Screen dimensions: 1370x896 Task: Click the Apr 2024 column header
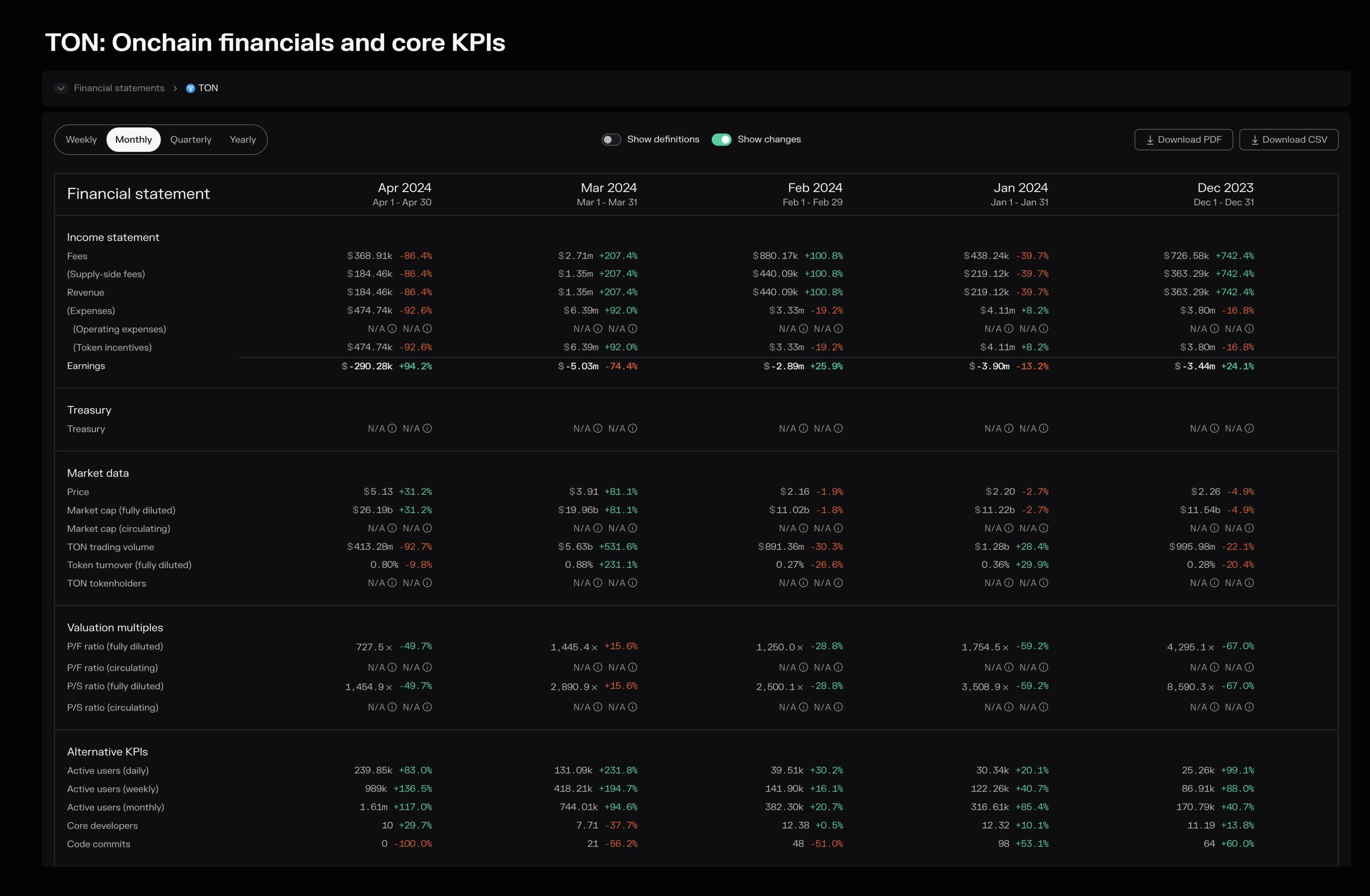(404, 188)
